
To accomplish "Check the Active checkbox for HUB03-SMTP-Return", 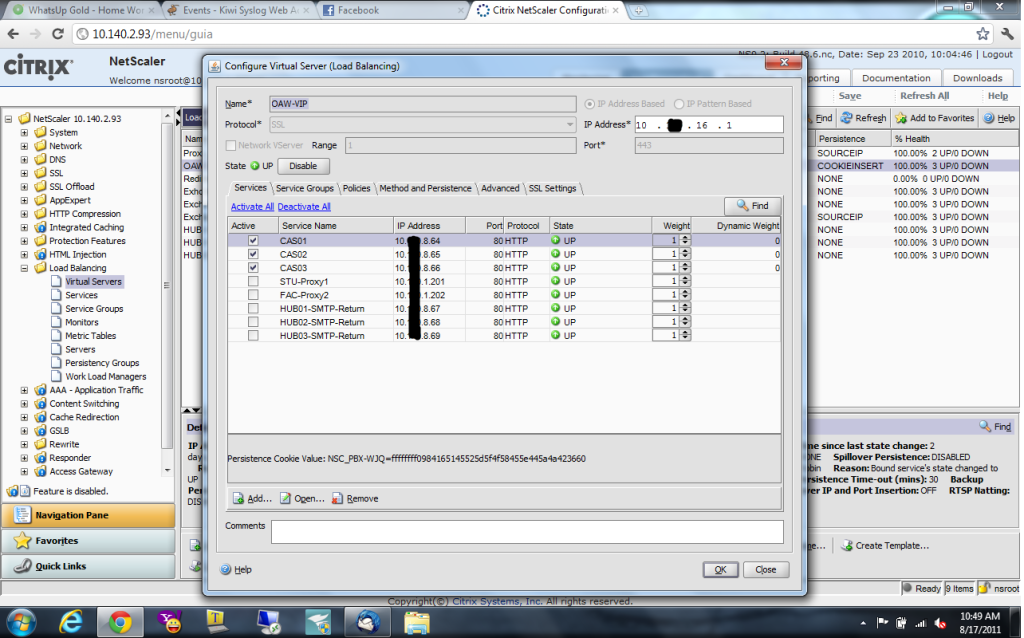I will click(253, 336).
